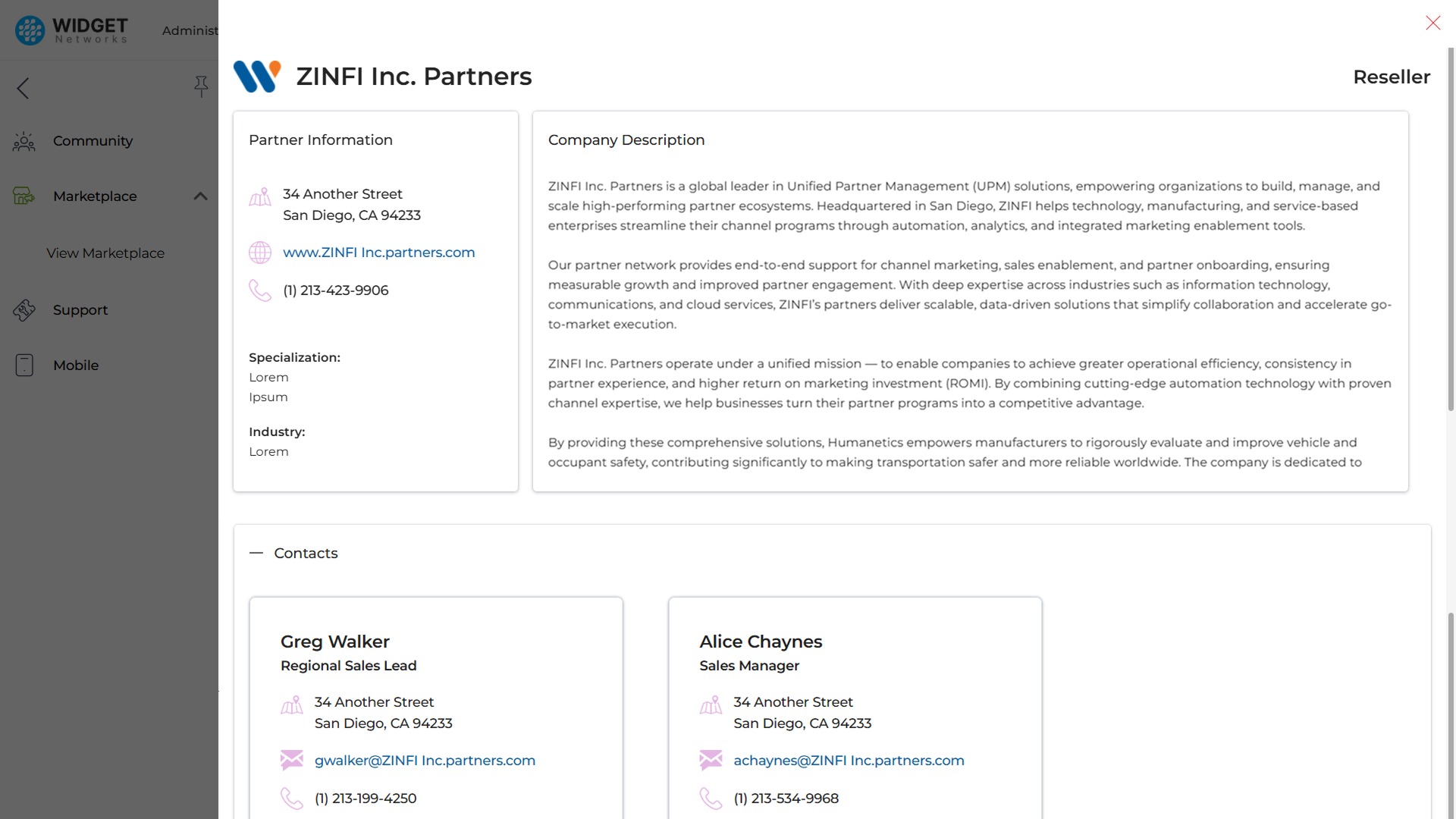Click the phone icon beside (1) 213-423-9906
Screen dimensions: 1456x819
tap(260, 290)
